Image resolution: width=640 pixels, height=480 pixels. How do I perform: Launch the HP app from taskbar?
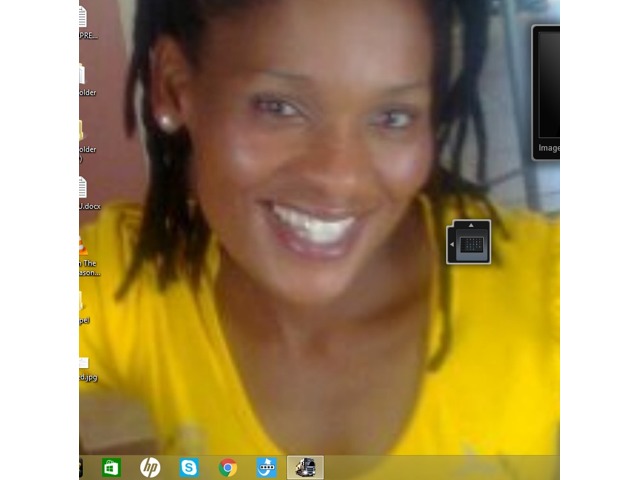(150, 467)
